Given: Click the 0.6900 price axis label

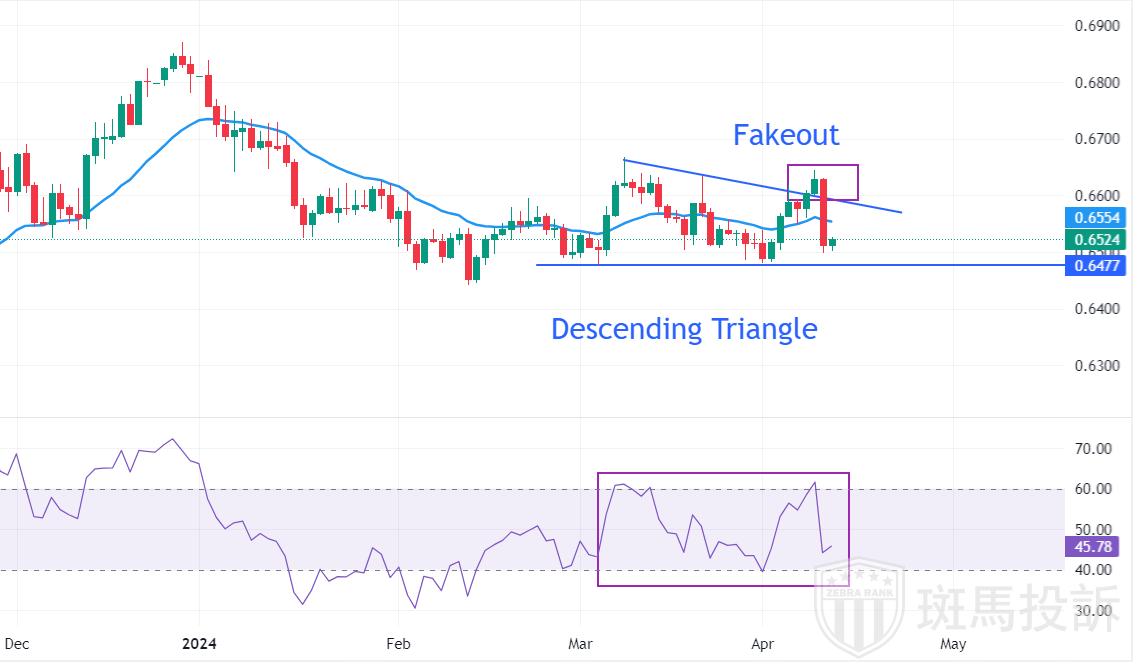Looking at the screenshot, I should (x=1097, y=25).
